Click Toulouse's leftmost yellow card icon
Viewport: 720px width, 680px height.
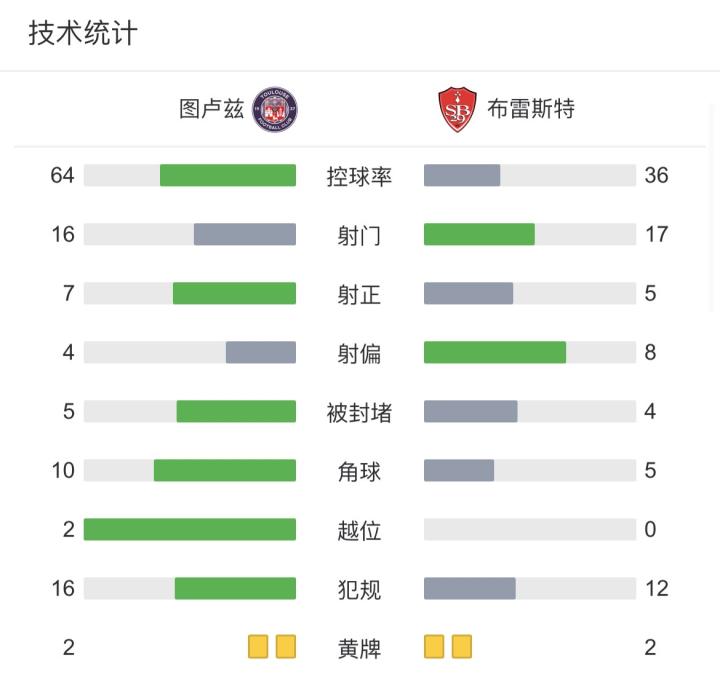259,647
